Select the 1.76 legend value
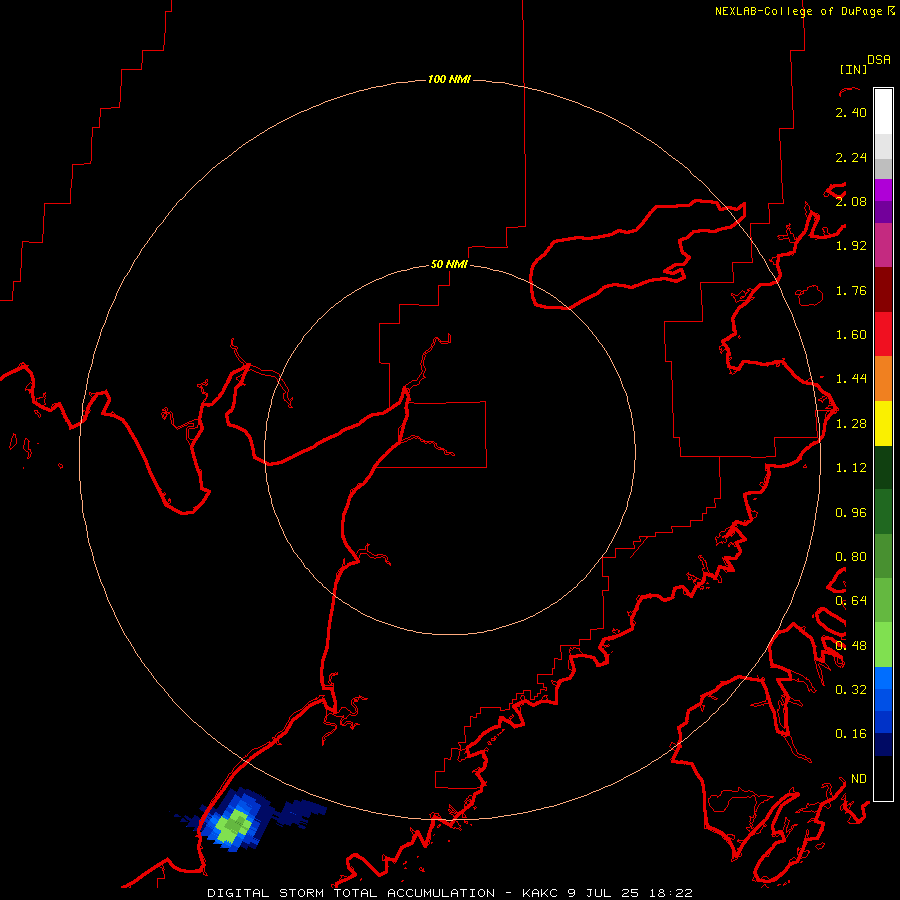This screenshot has height=900, width=900. (851, 290)
